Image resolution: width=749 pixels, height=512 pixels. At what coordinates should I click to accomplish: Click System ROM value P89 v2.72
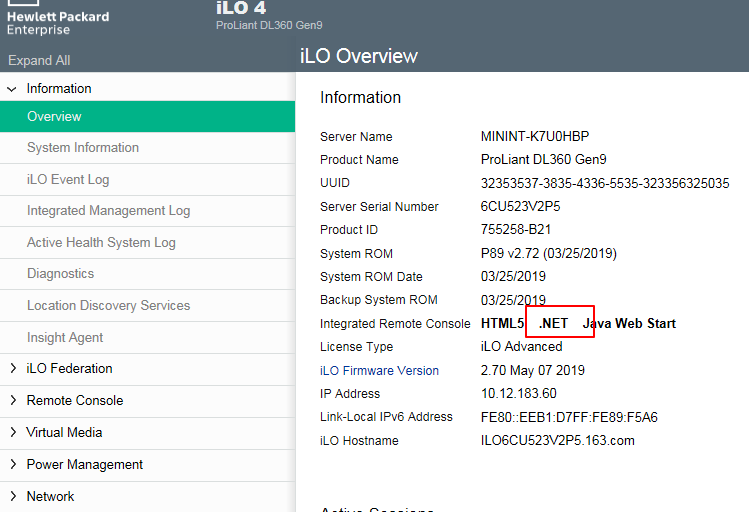[x=548, y=253]
